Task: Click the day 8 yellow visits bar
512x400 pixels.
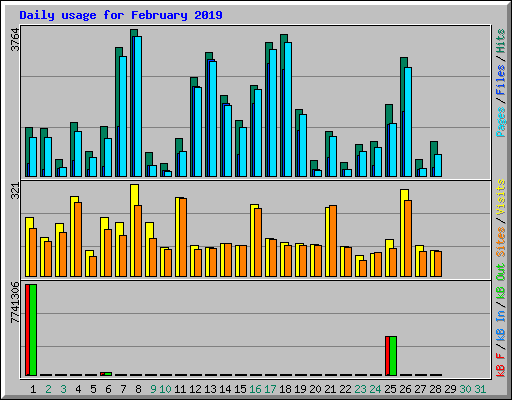Action: (x=134, y=195)
